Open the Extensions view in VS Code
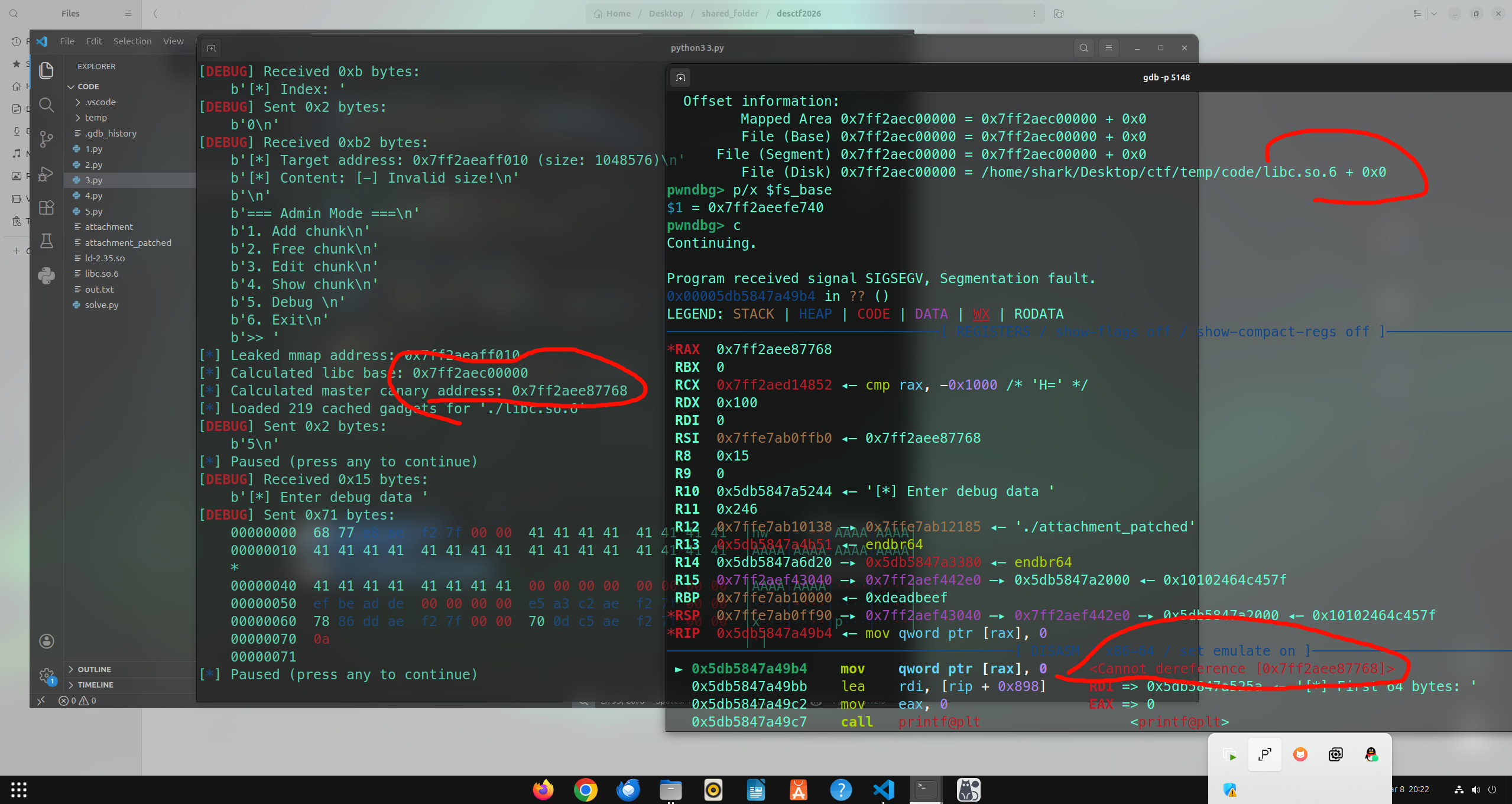 [x=46, y=208]
